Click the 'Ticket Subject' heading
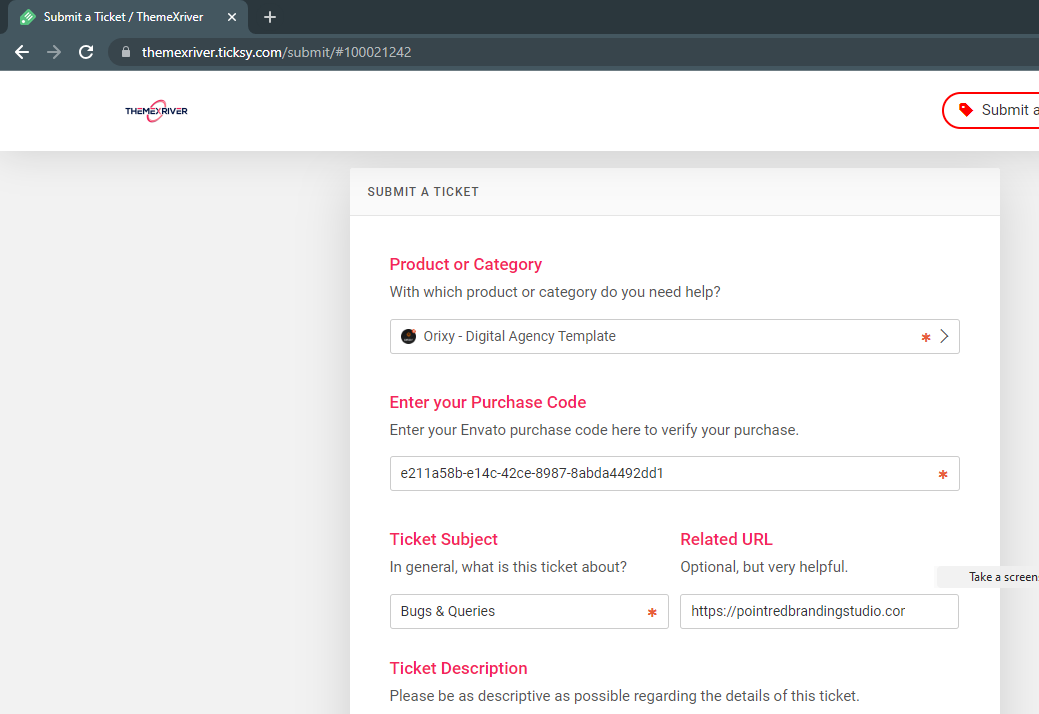Viewport: 1039px width, 714px height. (x=443, y=539)
